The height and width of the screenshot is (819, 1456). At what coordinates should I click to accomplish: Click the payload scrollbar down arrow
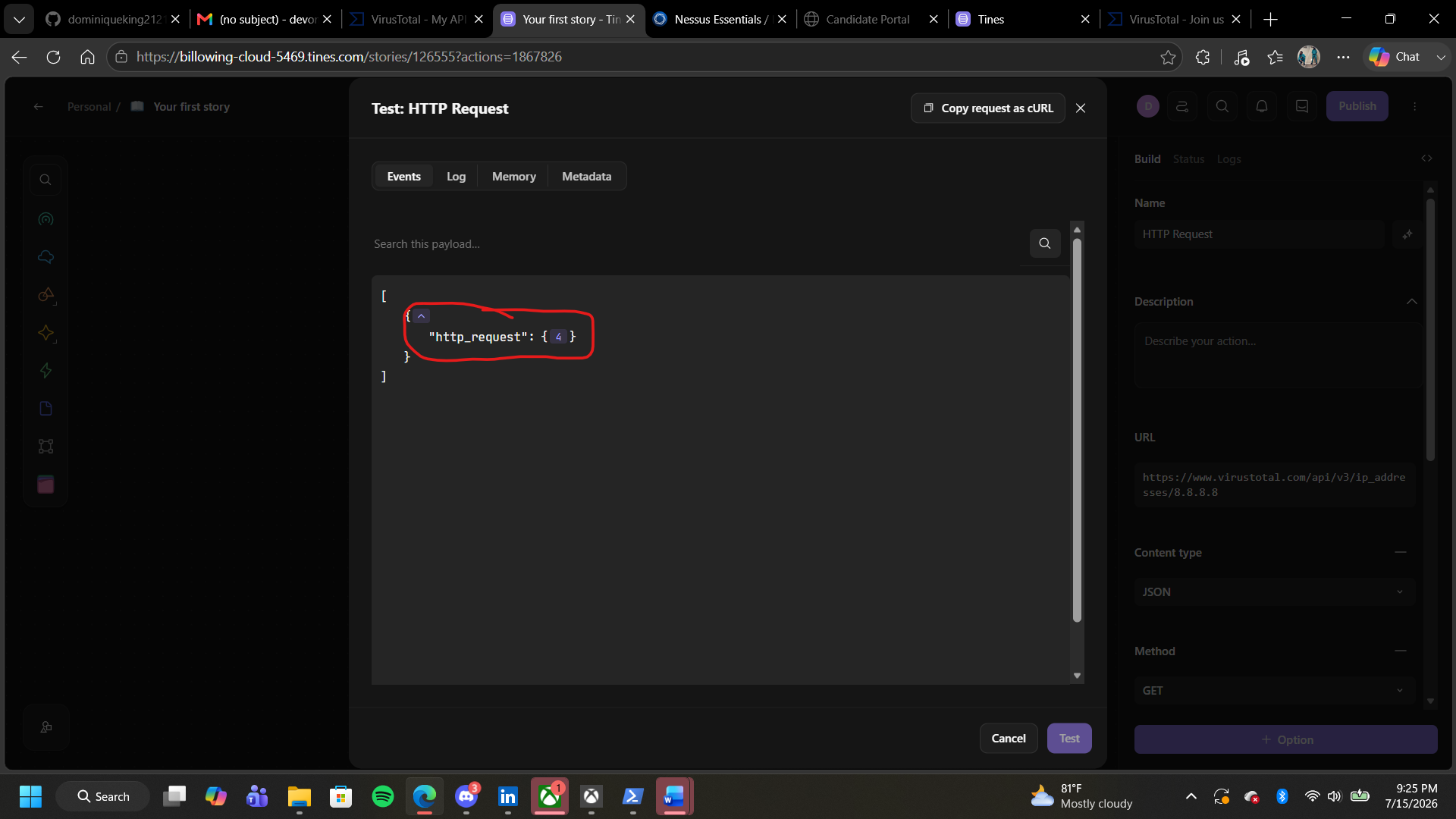[1077, 676]
